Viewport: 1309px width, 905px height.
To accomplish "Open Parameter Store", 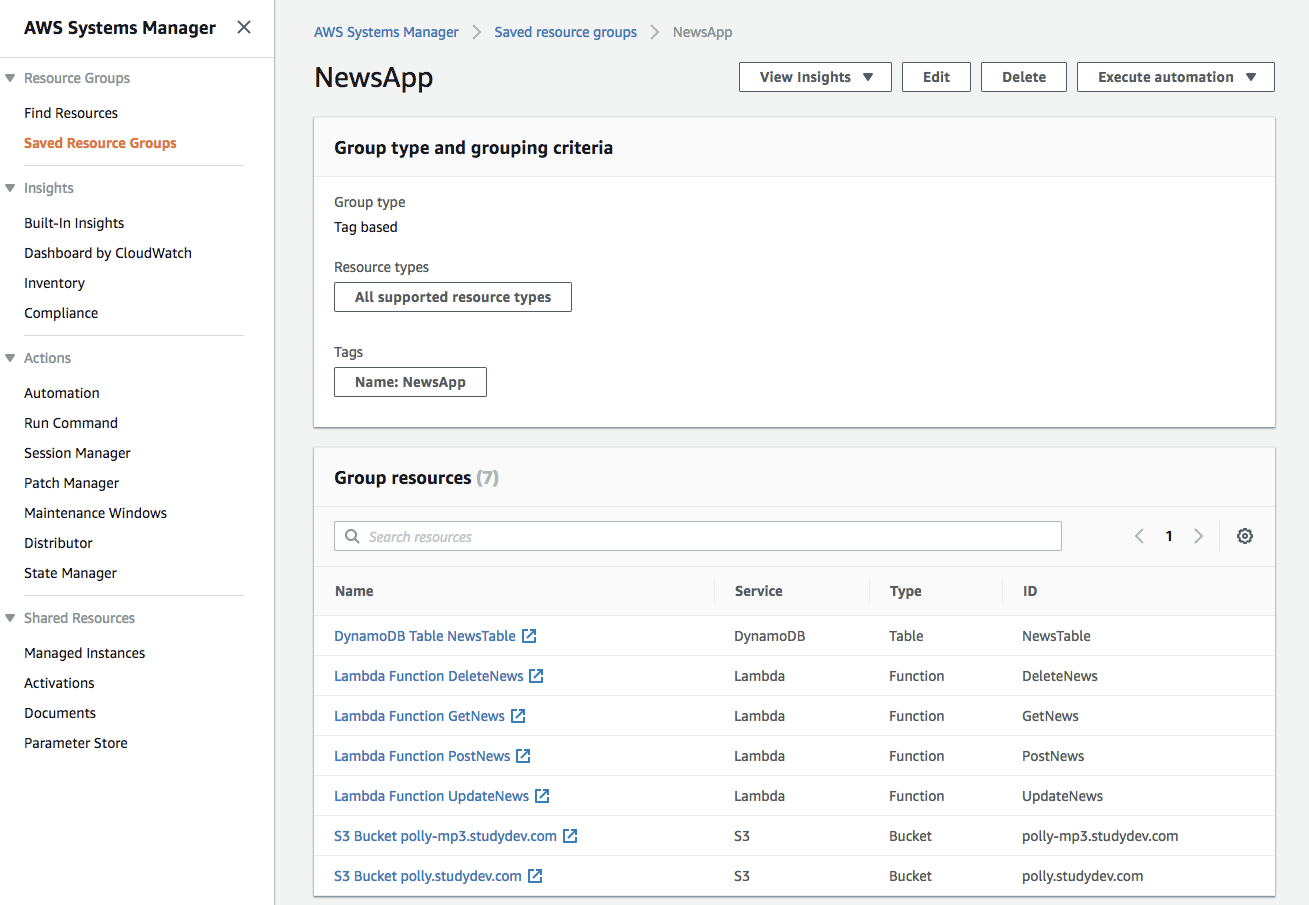I will click(x=76, y=743).
